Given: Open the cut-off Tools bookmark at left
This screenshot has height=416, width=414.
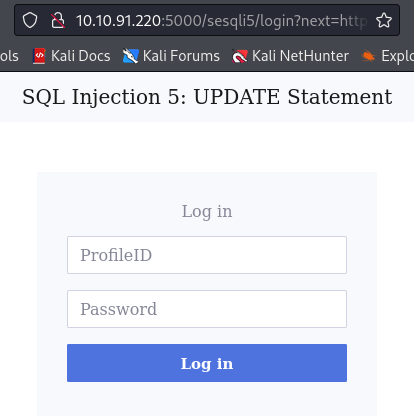Looking at the screenshot, I should click(9, 56).
